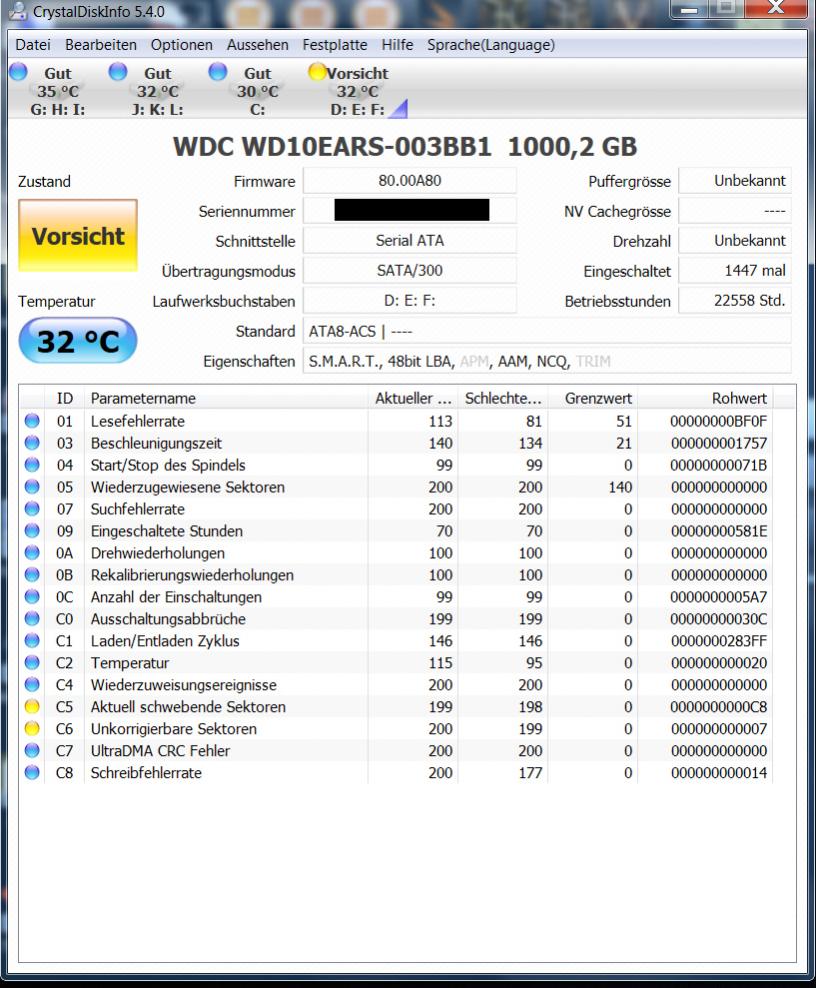Click the status orb of Schreibfehlerrate row
The width and height of the screenshot is (816, 988).
(x=32, y=773)
